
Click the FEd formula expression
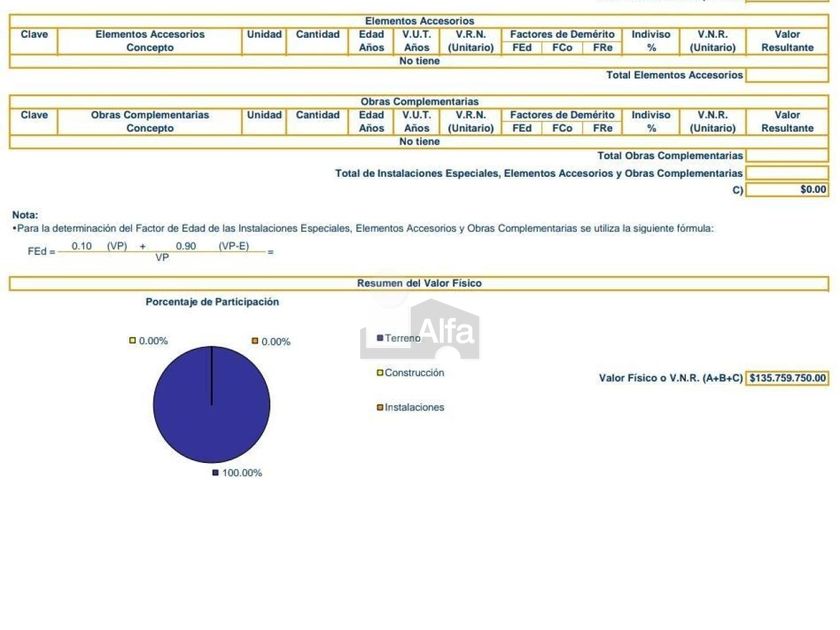151,251
